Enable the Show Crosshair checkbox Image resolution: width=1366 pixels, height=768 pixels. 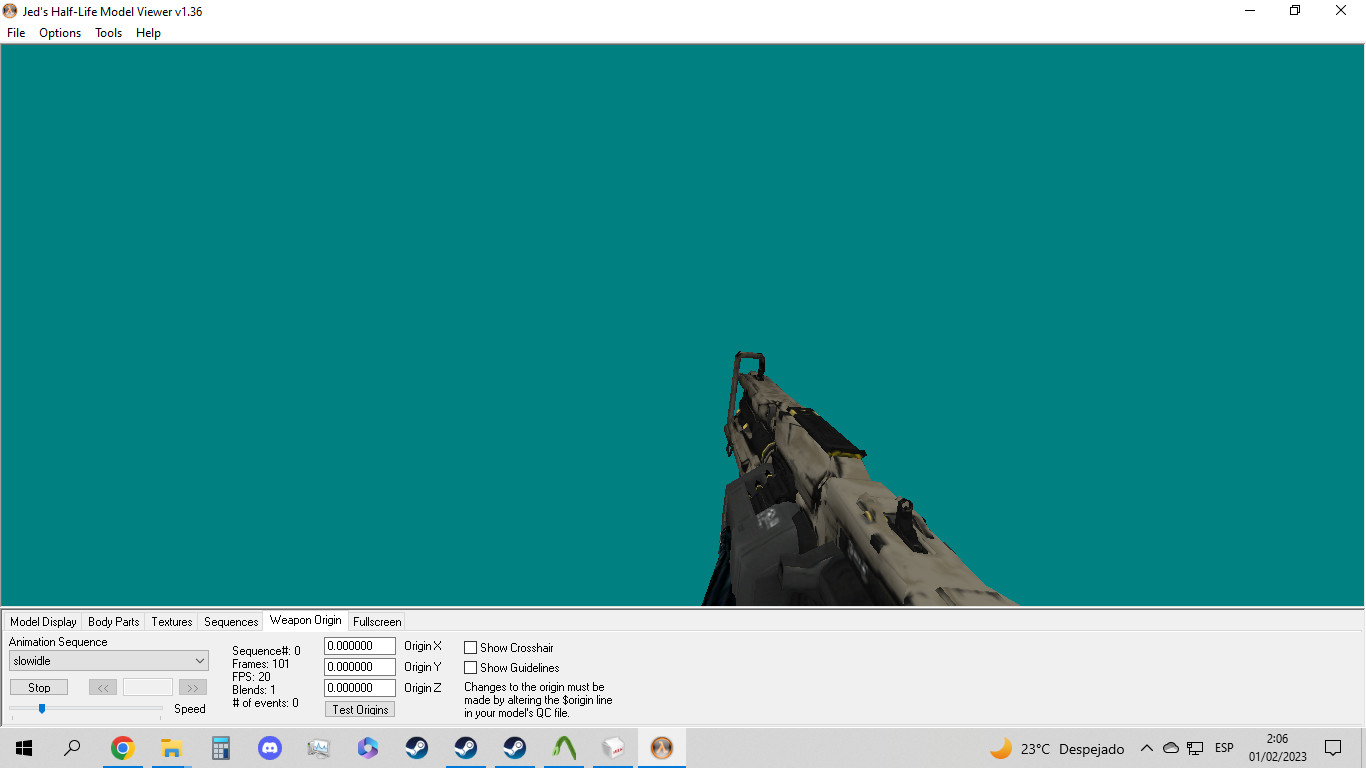(470, 647)
